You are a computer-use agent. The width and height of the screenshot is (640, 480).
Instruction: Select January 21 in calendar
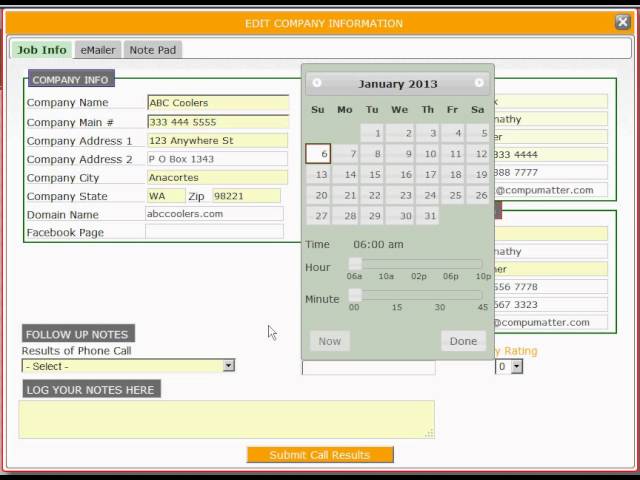(345, 196)
